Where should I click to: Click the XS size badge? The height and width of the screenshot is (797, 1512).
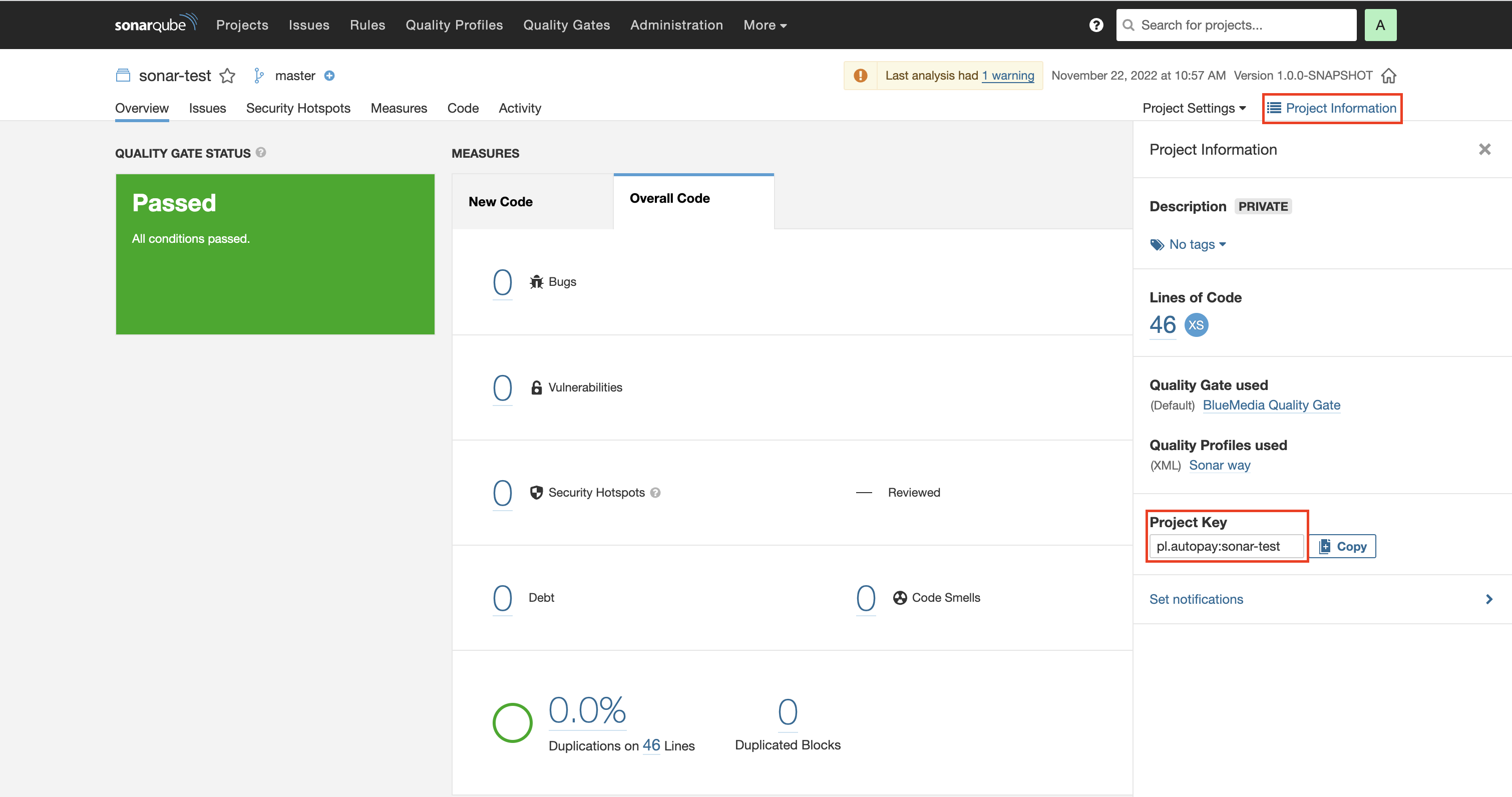coord(1196,325)
